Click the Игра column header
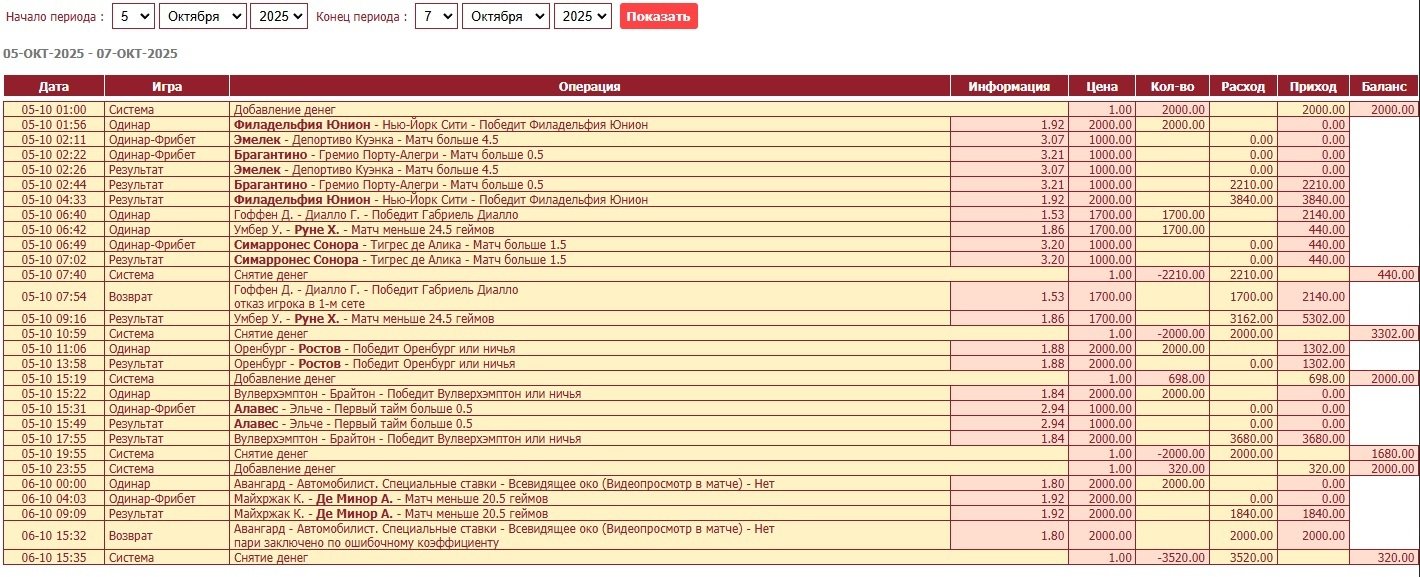 pos(167,87)
